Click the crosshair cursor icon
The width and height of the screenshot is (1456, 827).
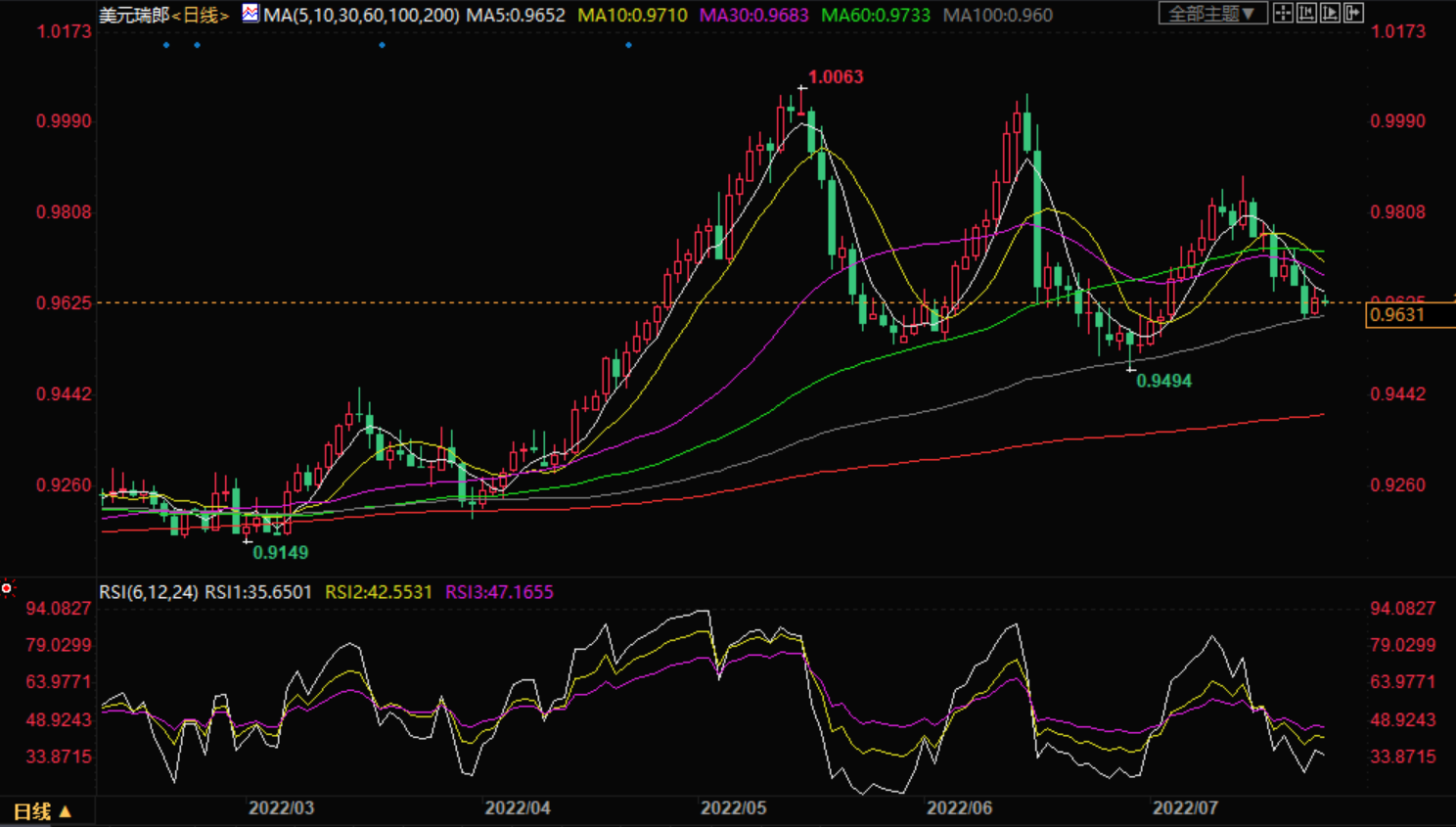[1282, 13]
